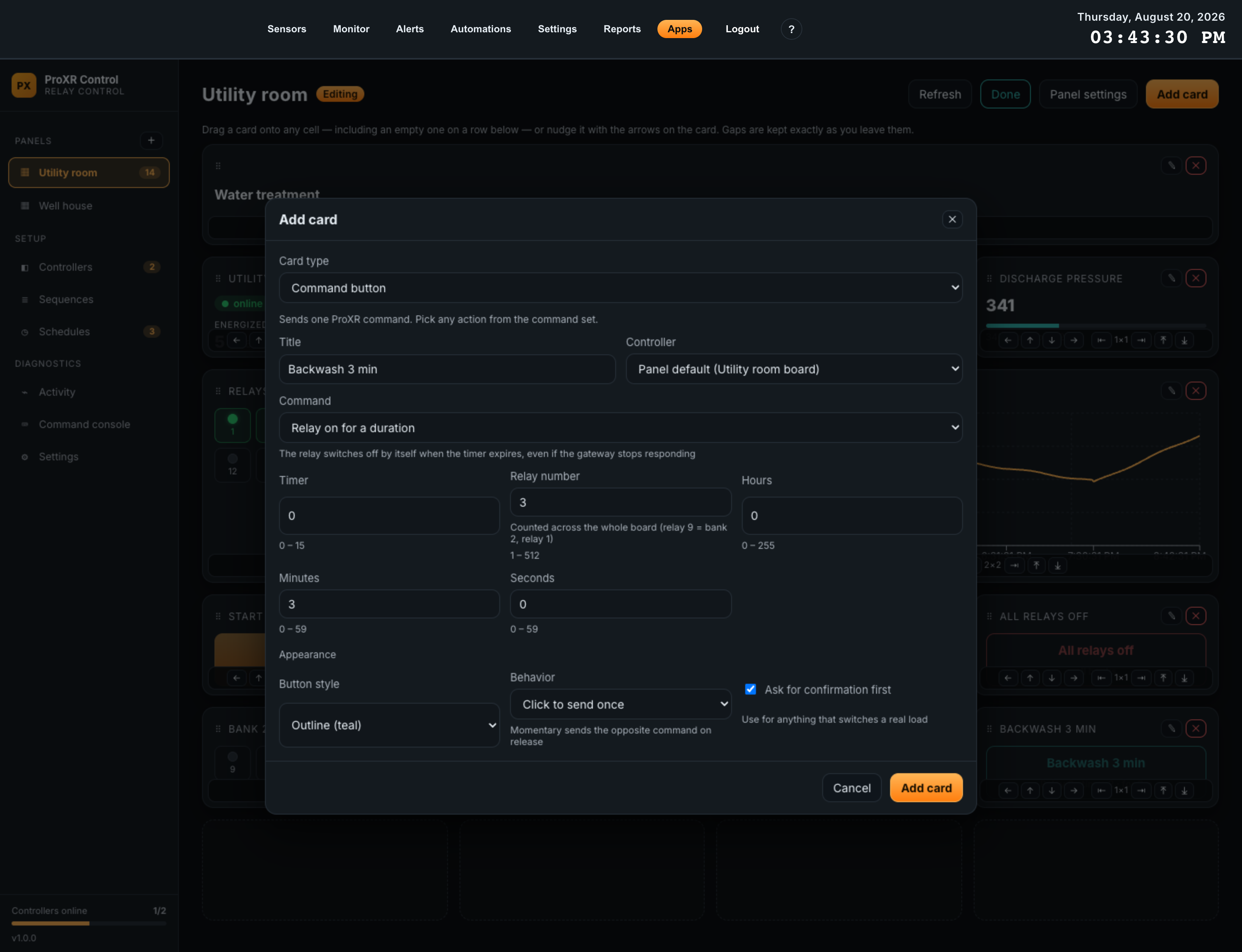Nudge All Relays Off card left
Image resolution: width=1242 pixels, height=952 pixels.
pos(1007,678)
